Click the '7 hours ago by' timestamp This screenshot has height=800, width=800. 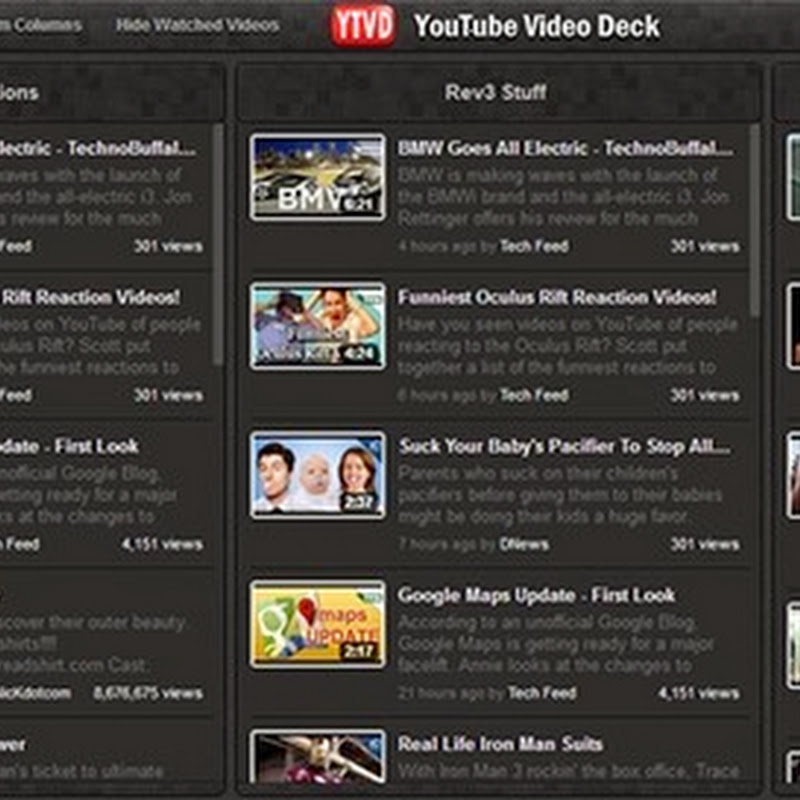coord(447,544)
